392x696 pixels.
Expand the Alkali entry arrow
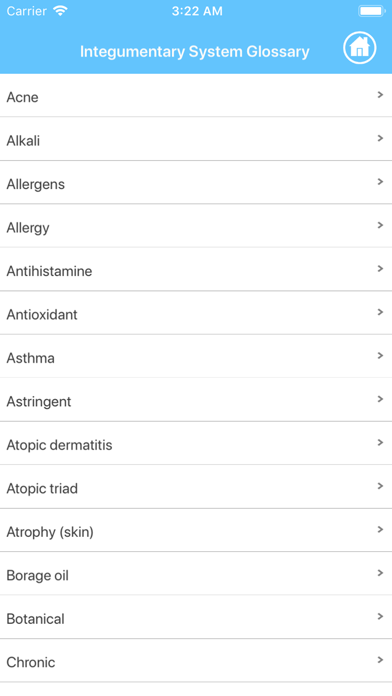(x=380, y=138)
